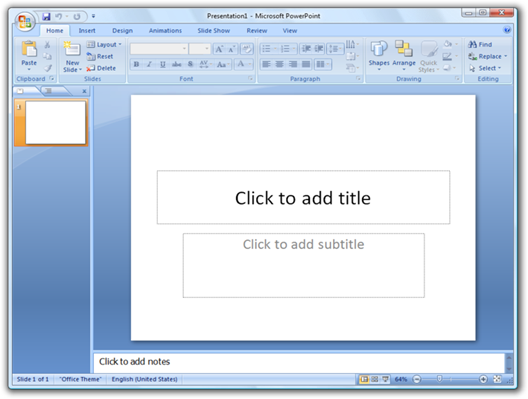The width and height of the screenshot is (528, 399).
Task: Click Reset in Slides group
Action: tap(100, 56)
